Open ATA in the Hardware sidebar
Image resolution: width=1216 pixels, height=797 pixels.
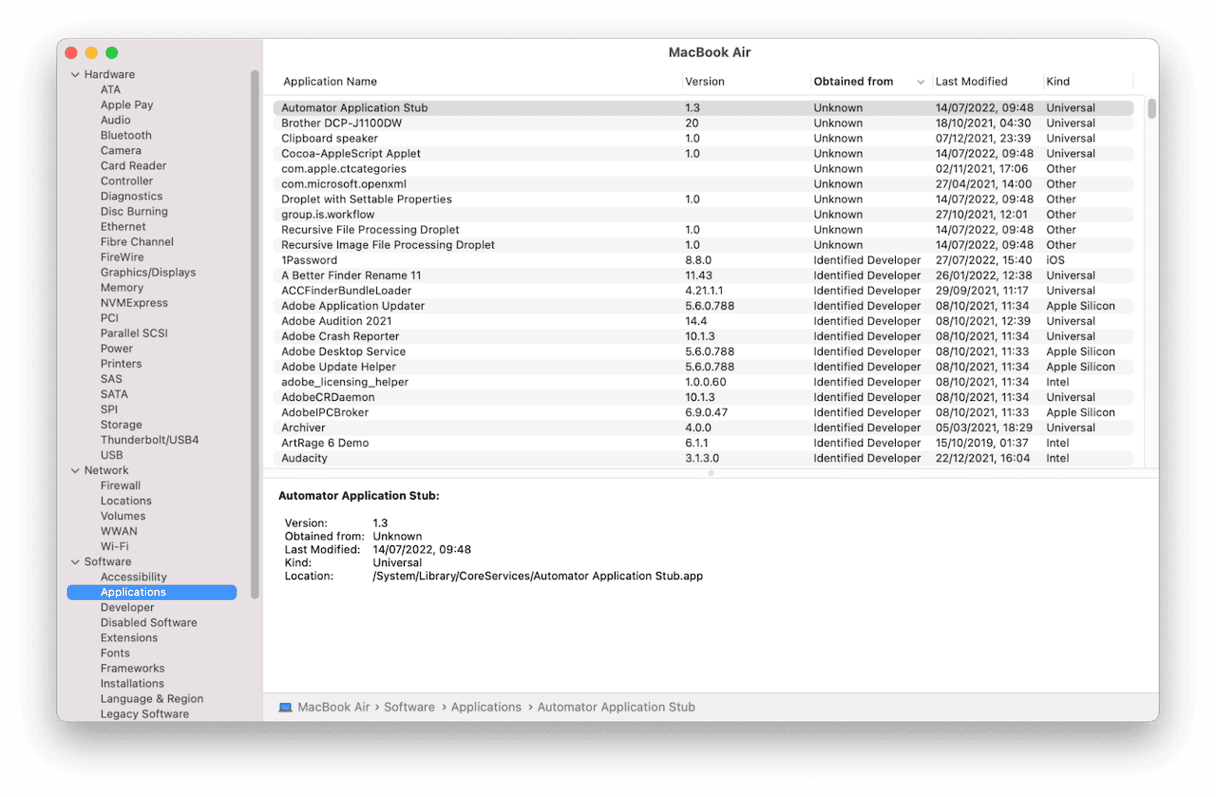click(110, 90)
